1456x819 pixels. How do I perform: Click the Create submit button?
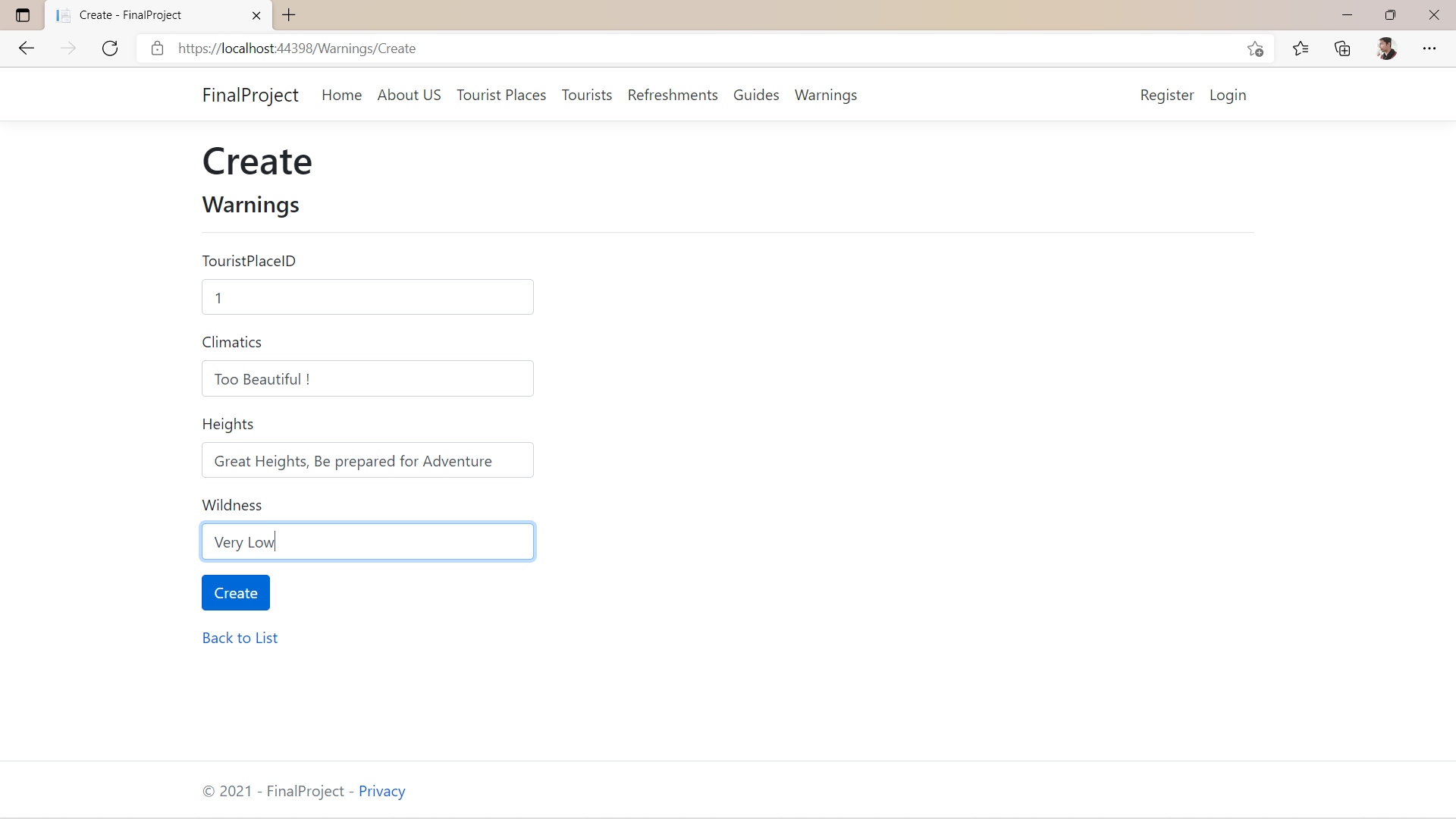click(235, 592)
